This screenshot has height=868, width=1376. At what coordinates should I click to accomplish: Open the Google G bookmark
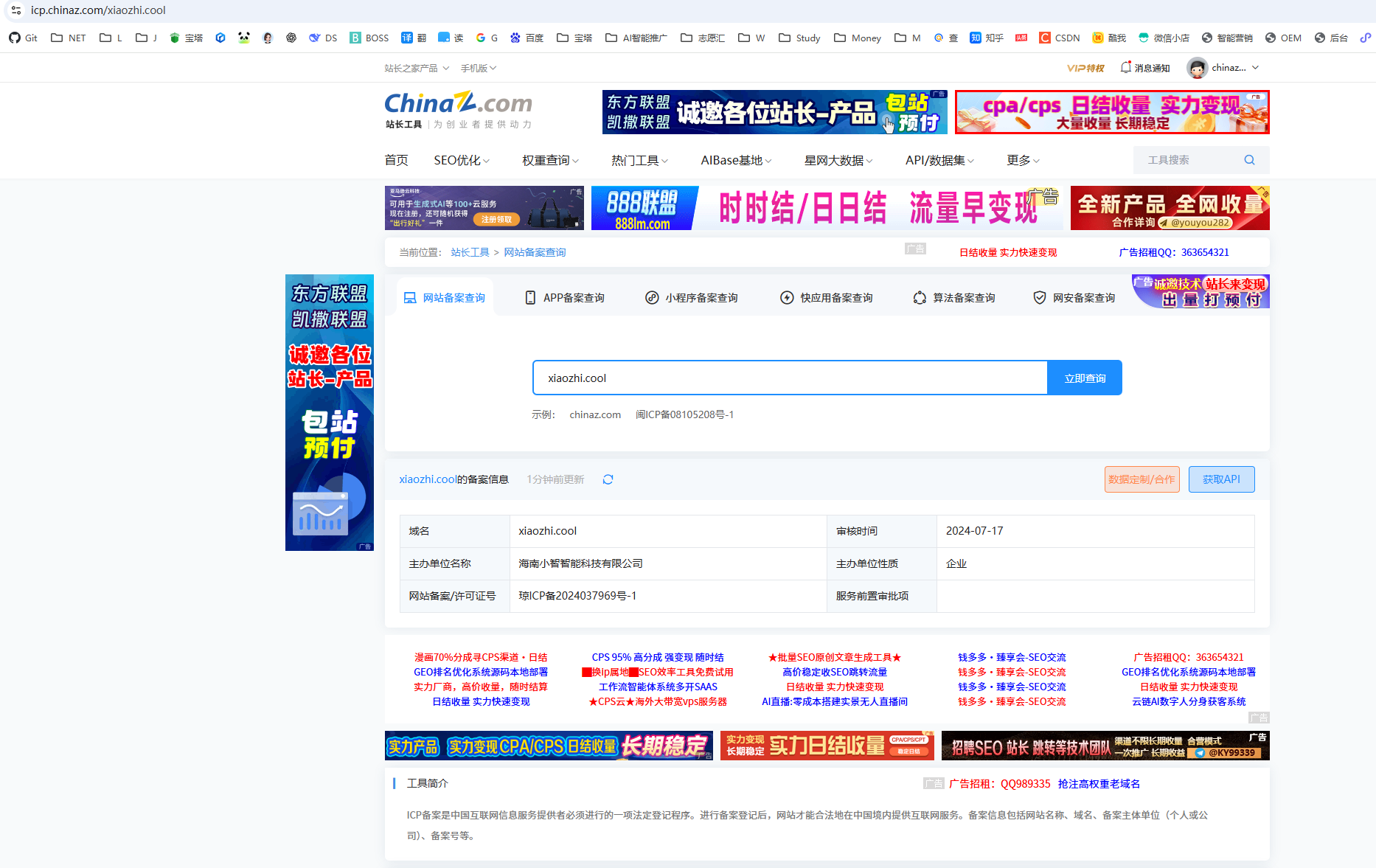(487, 38)
